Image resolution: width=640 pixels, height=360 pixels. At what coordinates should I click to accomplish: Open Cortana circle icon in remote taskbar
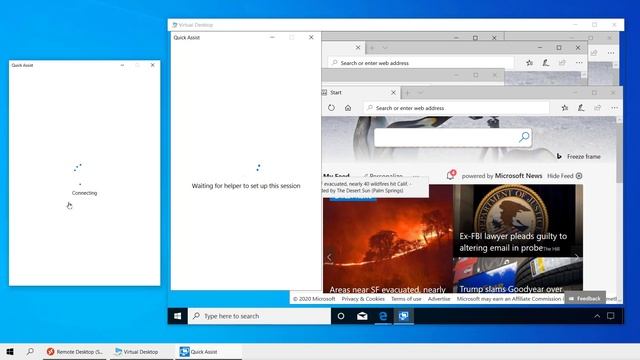[x=341, y=316]
